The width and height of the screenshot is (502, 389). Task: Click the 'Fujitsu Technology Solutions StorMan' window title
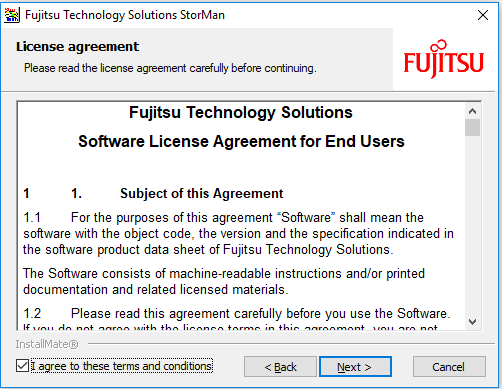(x=125, y=15)
